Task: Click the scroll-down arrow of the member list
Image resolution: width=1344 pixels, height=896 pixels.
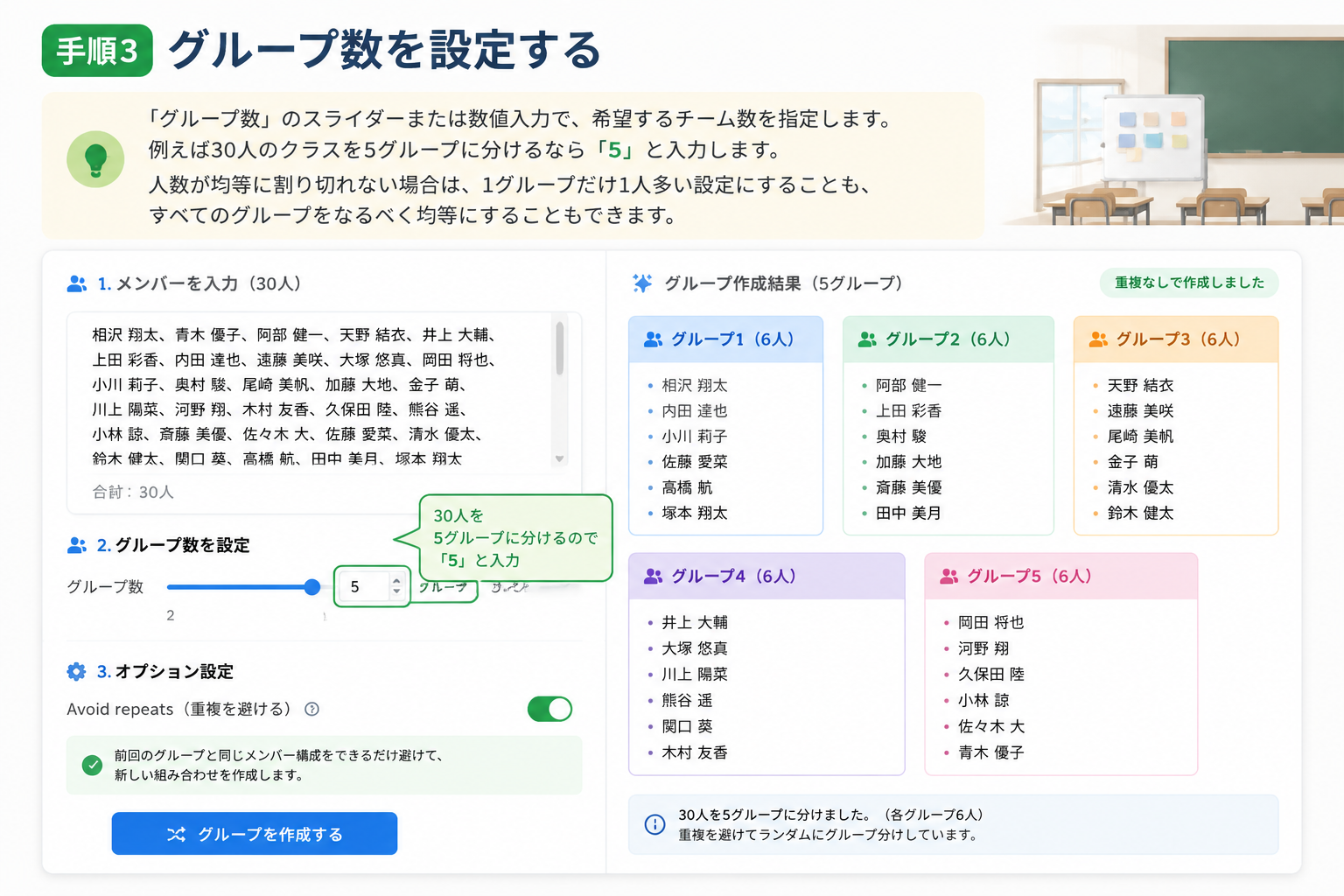Action: point(559,458)
